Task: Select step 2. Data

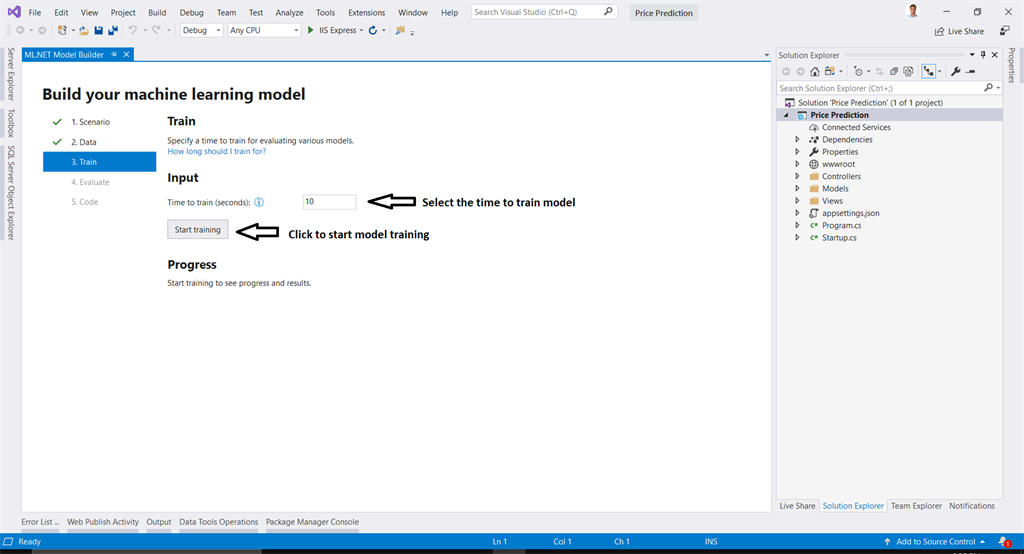Action: pyautogui.click(x=84, y=142)
